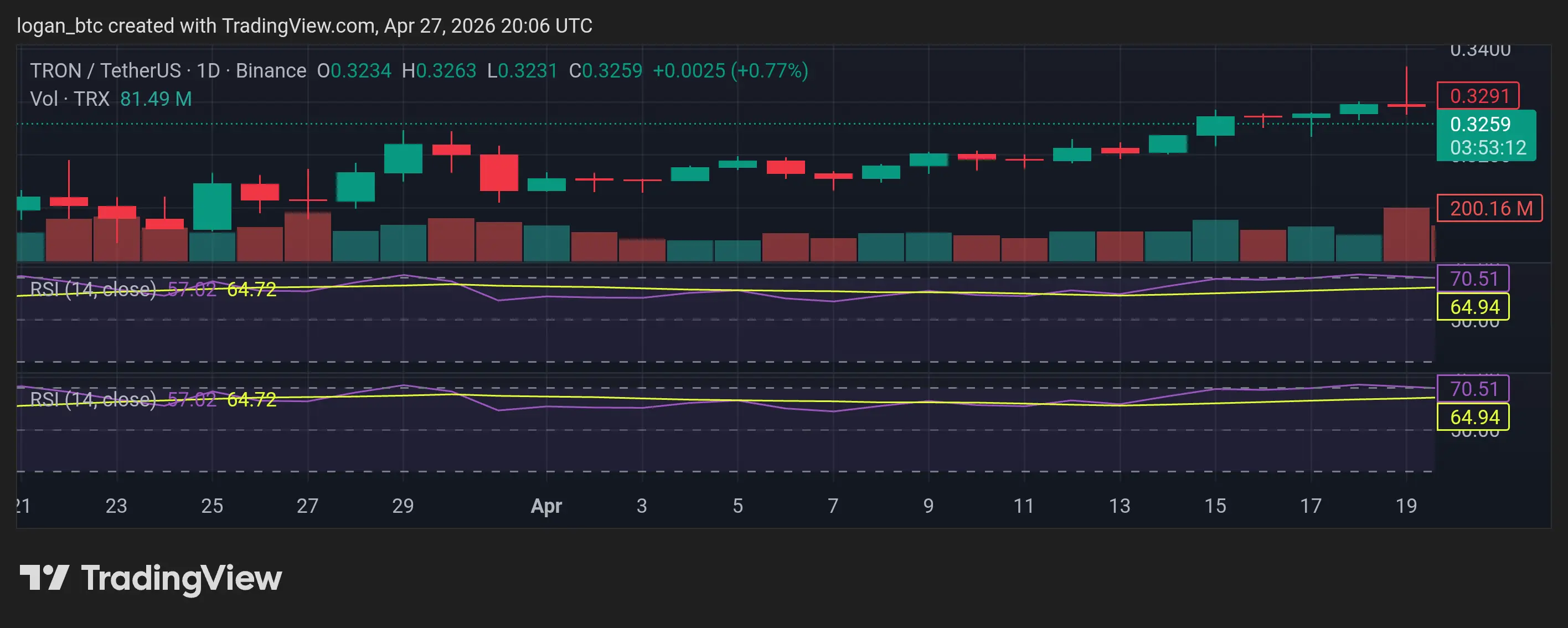Click the red 200.16 M volume label
The width and height of the screenshot is (1568, 628).
point(1489,208)
